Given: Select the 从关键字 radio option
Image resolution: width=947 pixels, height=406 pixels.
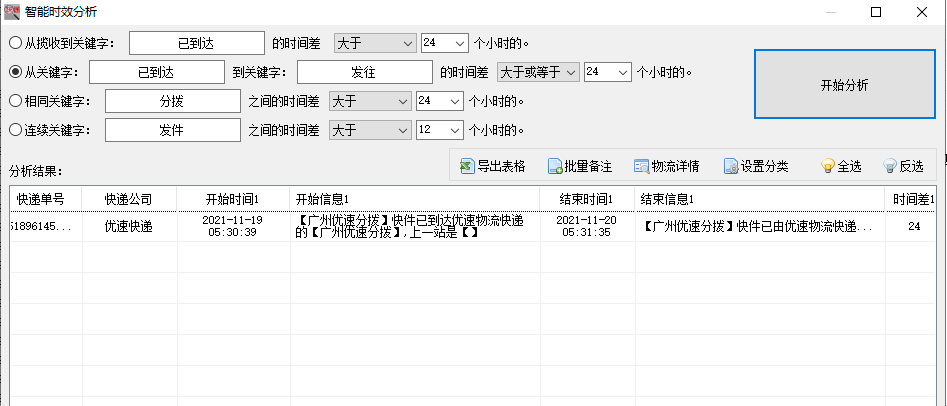Looking at the screenshot, I should tap(16, 72).
